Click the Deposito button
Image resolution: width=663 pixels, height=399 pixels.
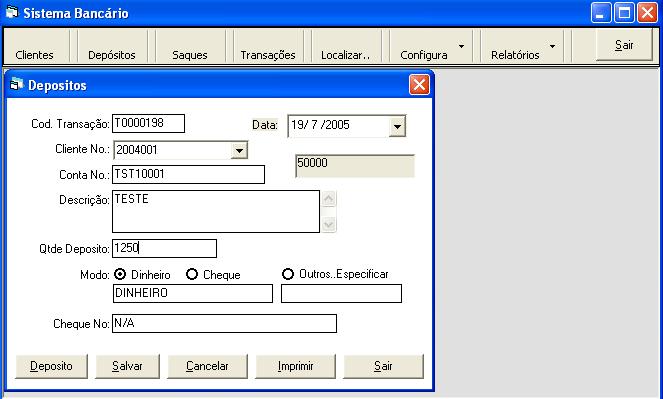tap(51, 366)
